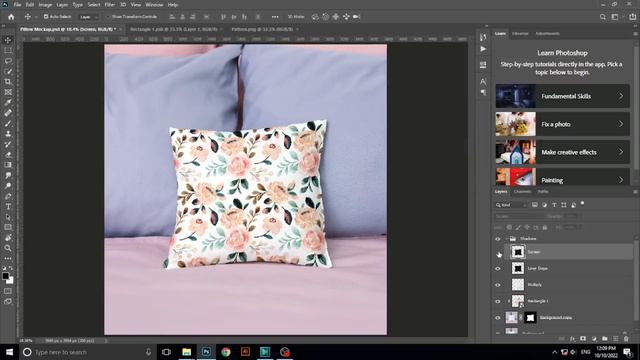Hide the Multiply layer

pyautogui.click(x=498, y=285)
